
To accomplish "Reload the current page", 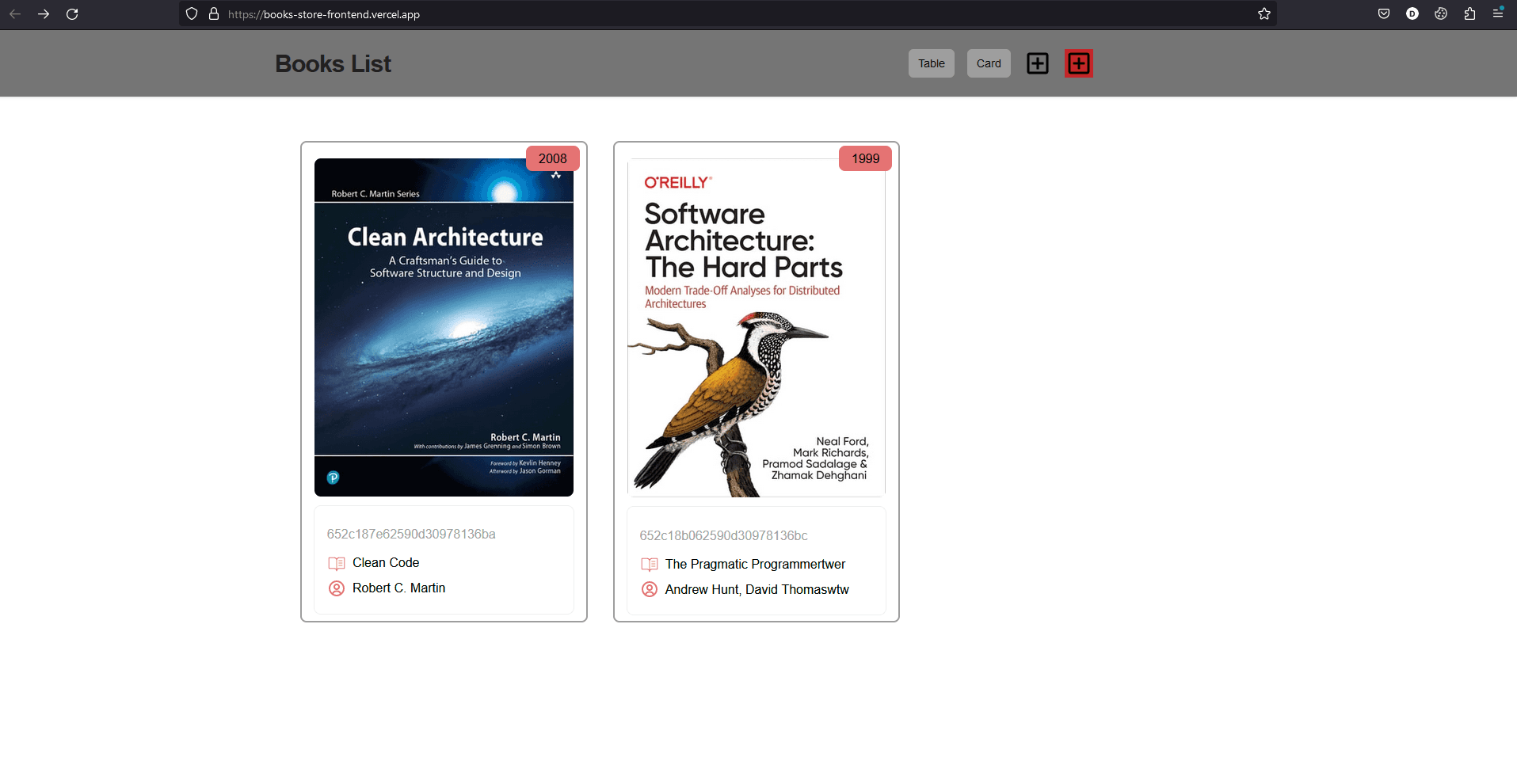I will coord(72,13).
